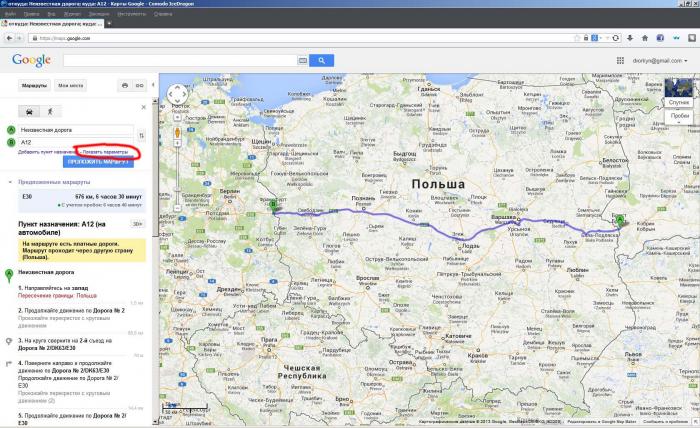Toggle the Пробки traffic layer
700x428 pixels.
[x=679, y=117]
